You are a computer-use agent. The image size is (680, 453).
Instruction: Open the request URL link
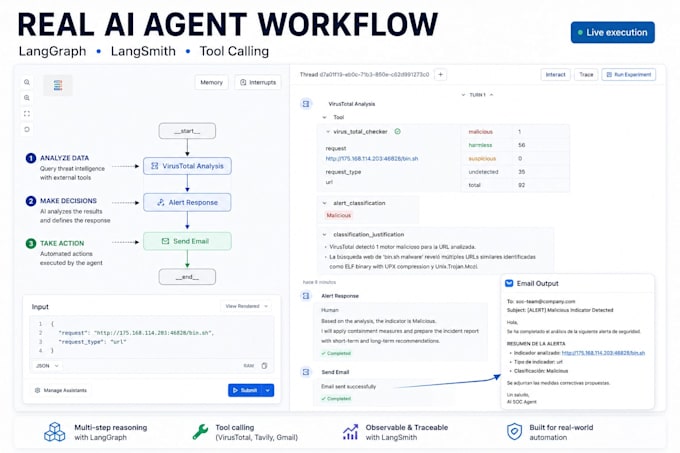point(372,159)
